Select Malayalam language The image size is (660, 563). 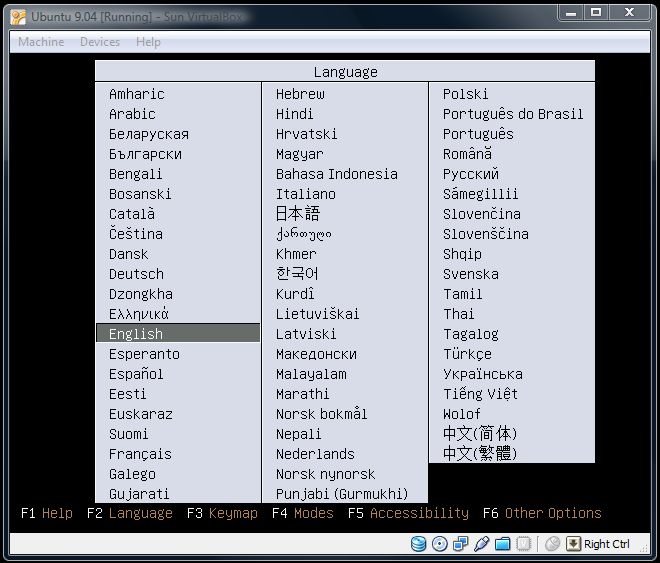(x=311, y=374)
